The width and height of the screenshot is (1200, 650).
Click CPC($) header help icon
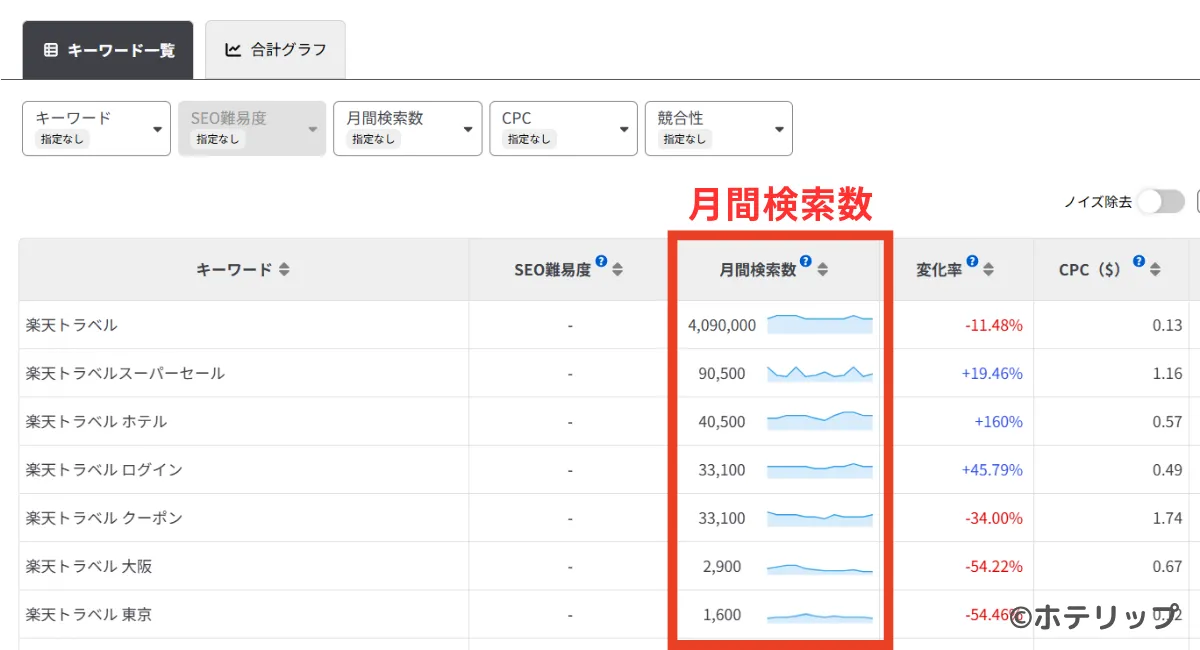1139,262
